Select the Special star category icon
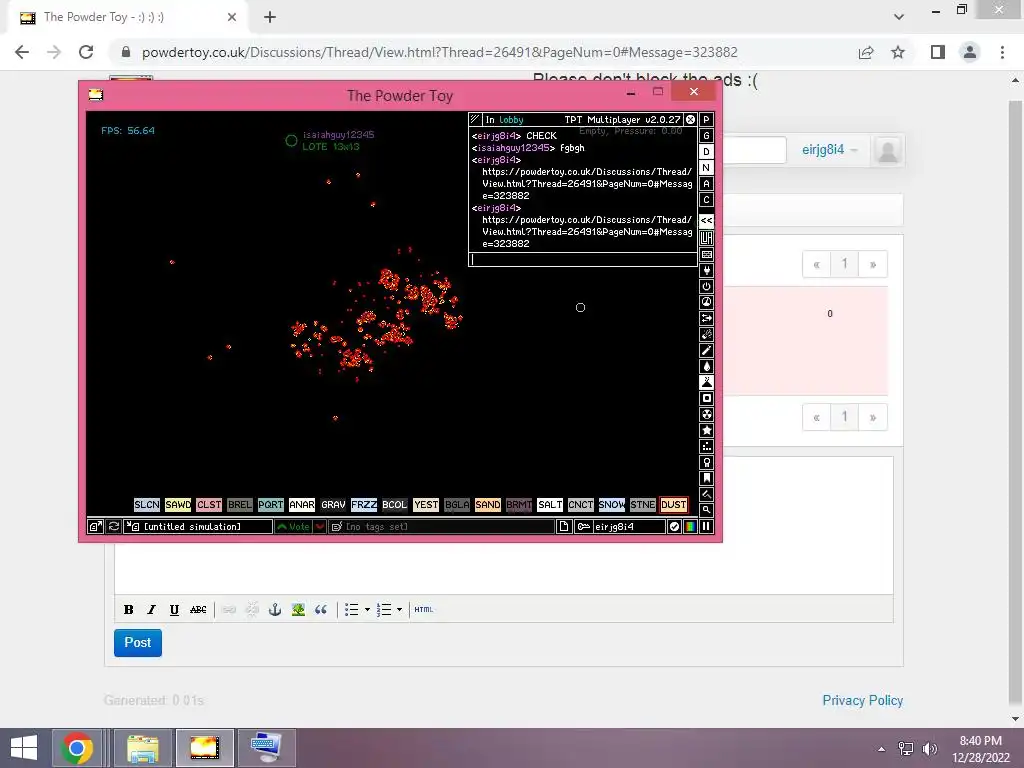 coord(706,430)
